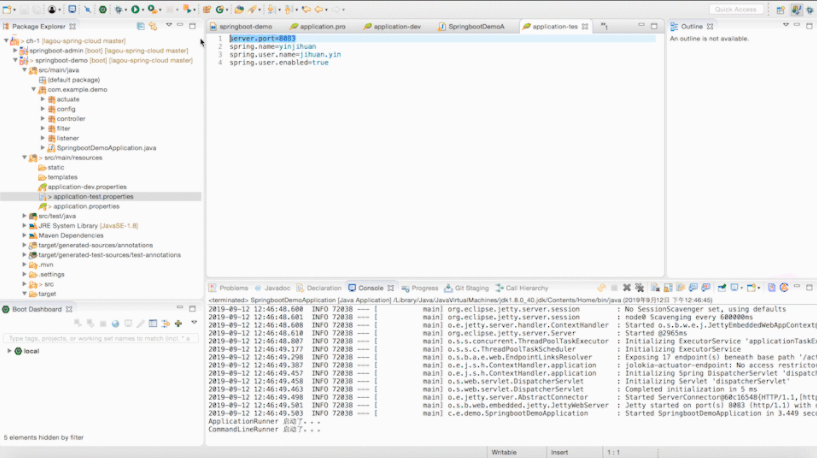
Task: Expand the Maven Dependencies node
Action: (24, 236)
